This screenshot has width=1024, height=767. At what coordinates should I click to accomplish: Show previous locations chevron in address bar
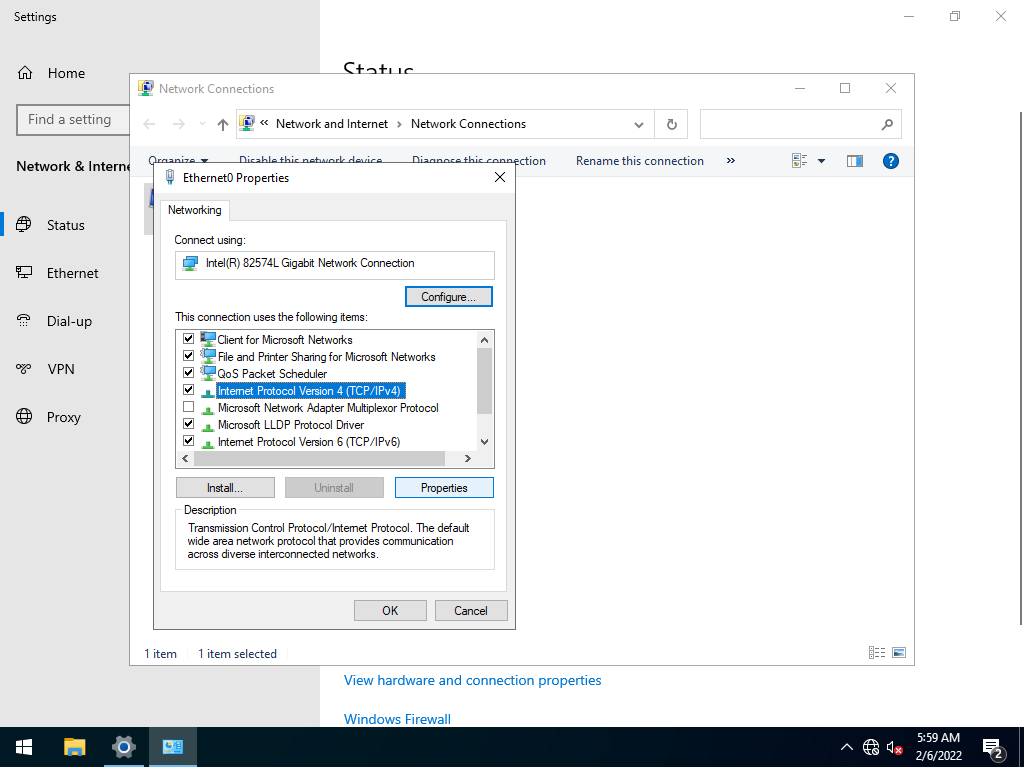coord(264,123)
